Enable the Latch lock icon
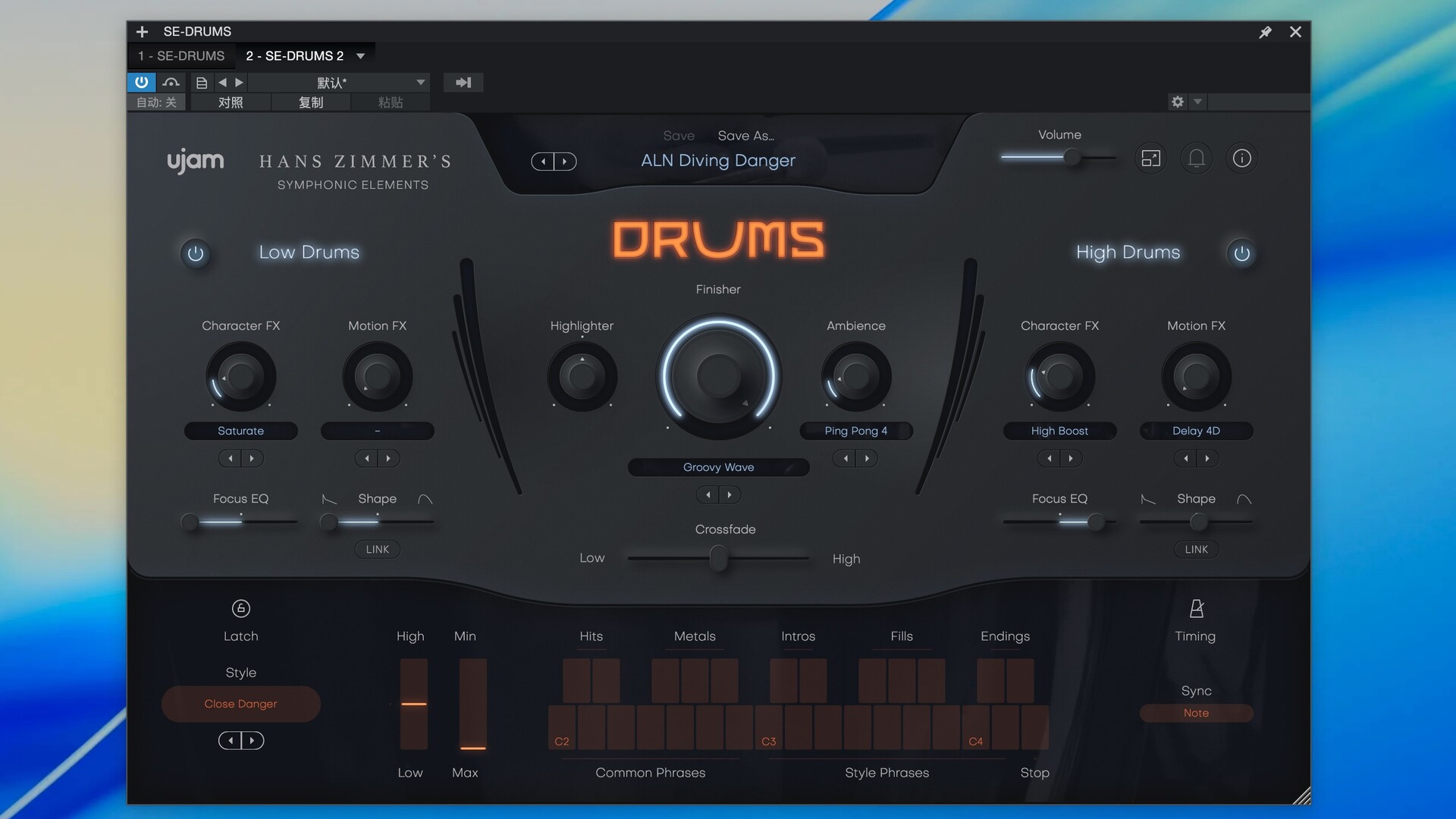Screen dimensions: 1456x819 point(240,608)
